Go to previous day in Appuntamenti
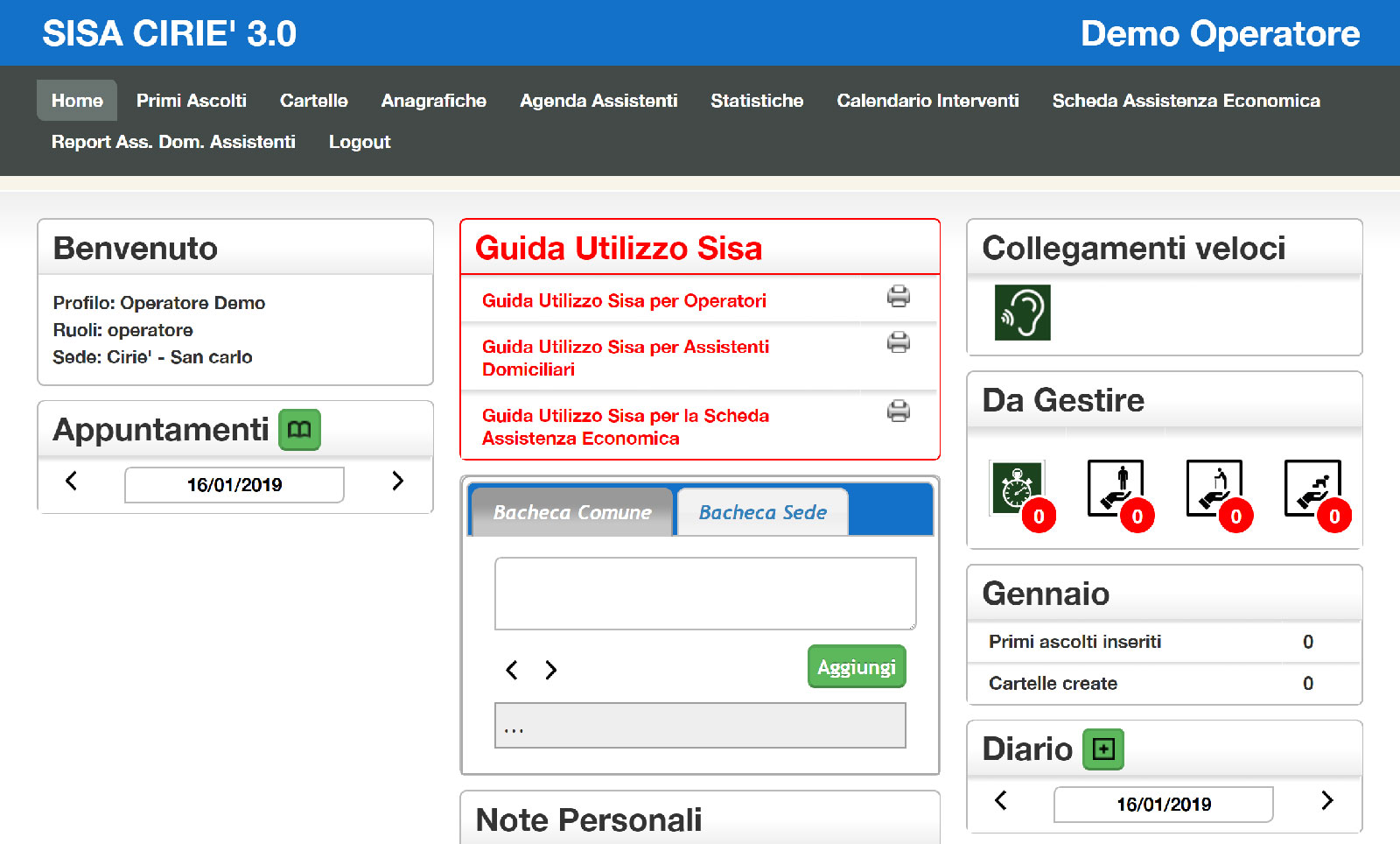The width and height of the screenshot is (1400, 844). pos(72,481)
